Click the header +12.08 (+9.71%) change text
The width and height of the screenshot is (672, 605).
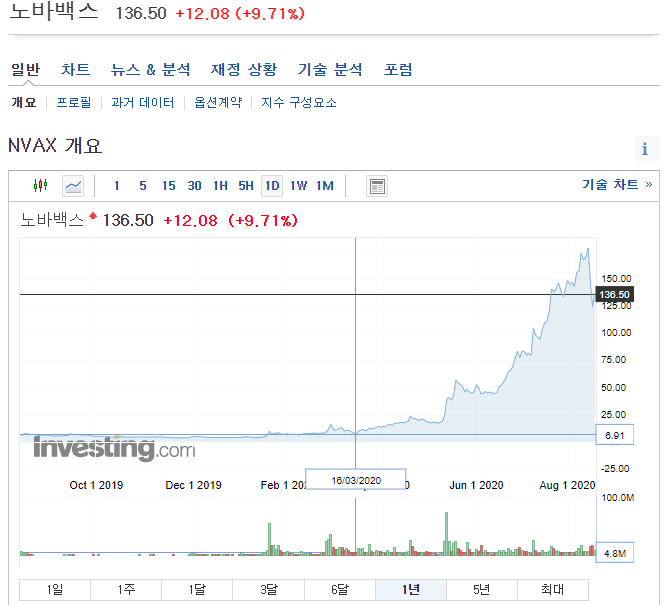240,13
